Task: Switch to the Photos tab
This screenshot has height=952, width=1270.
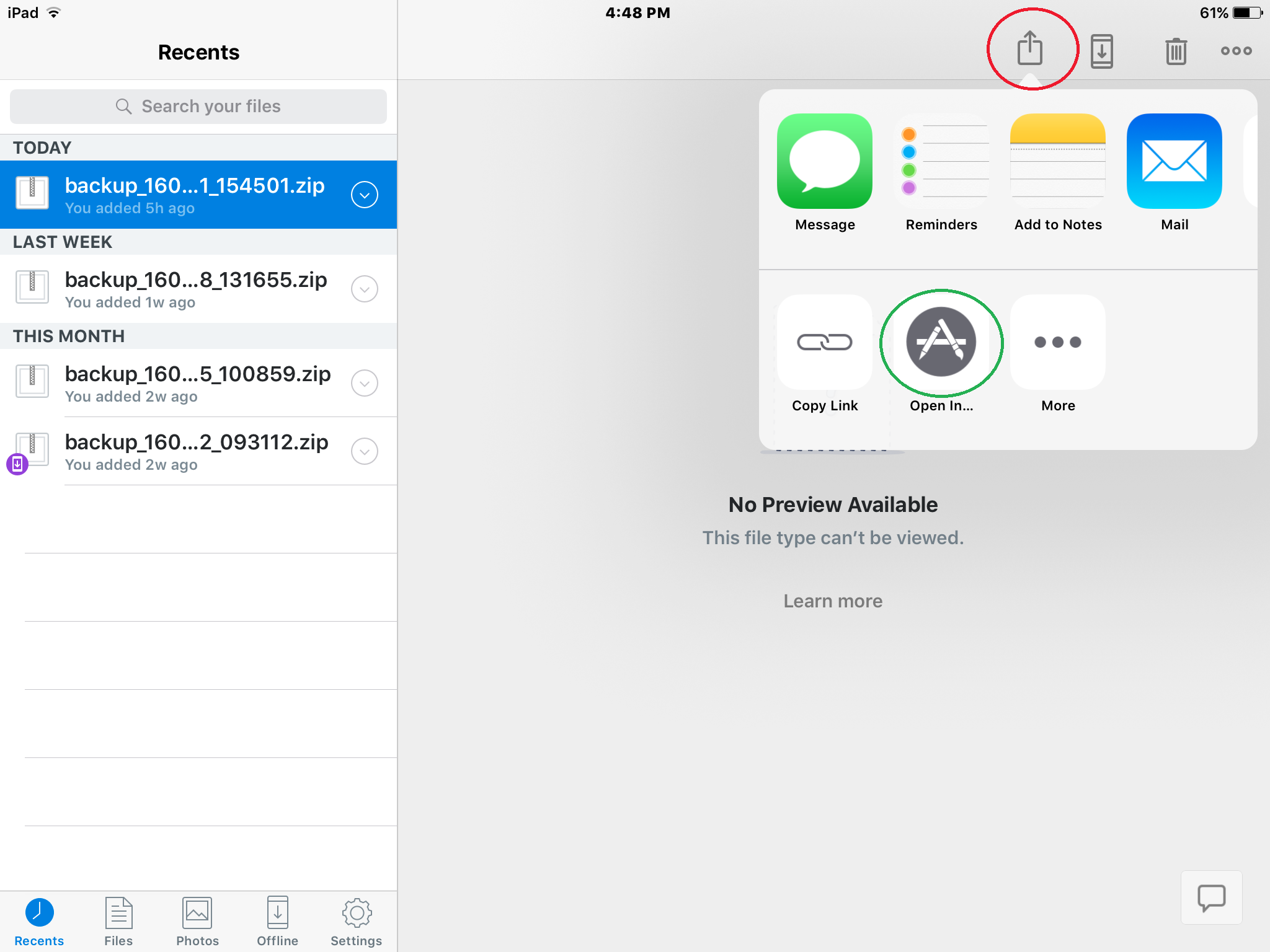Action: point(197,921)
